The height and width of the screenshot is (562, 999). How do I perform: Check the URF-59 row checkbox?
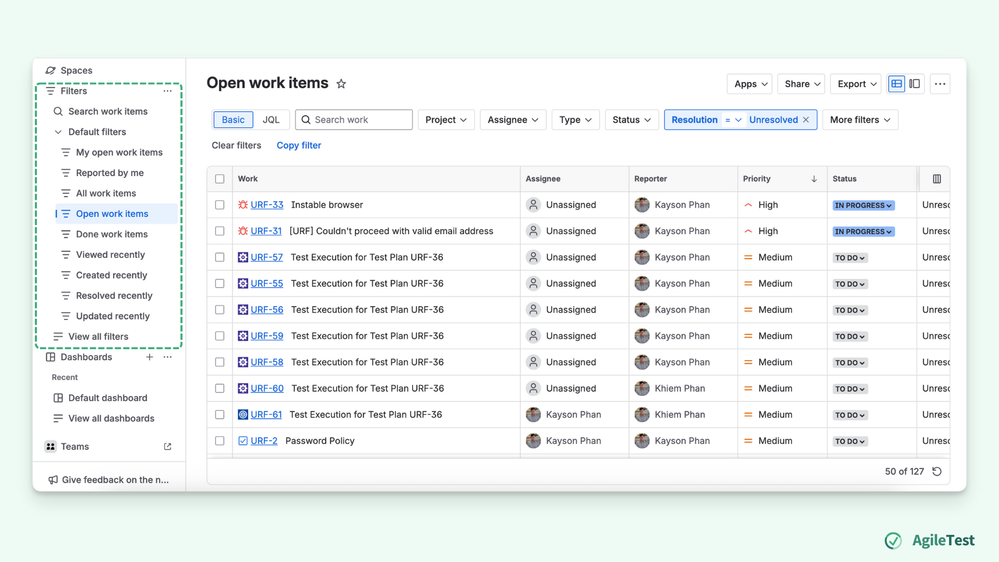coord(220,336)
